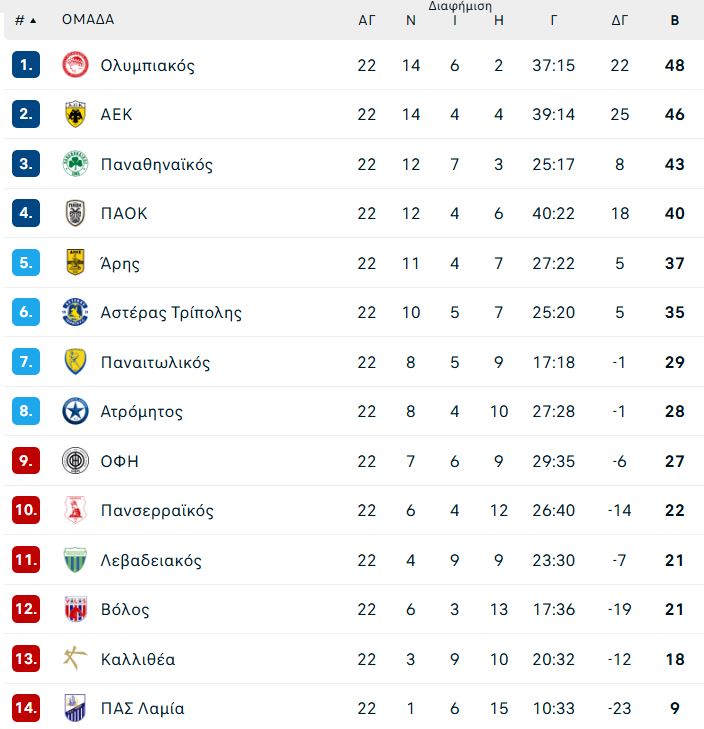704x729 pixels.
Task: Open the Παναιτωλικός team link
Action: pos(155,362)
